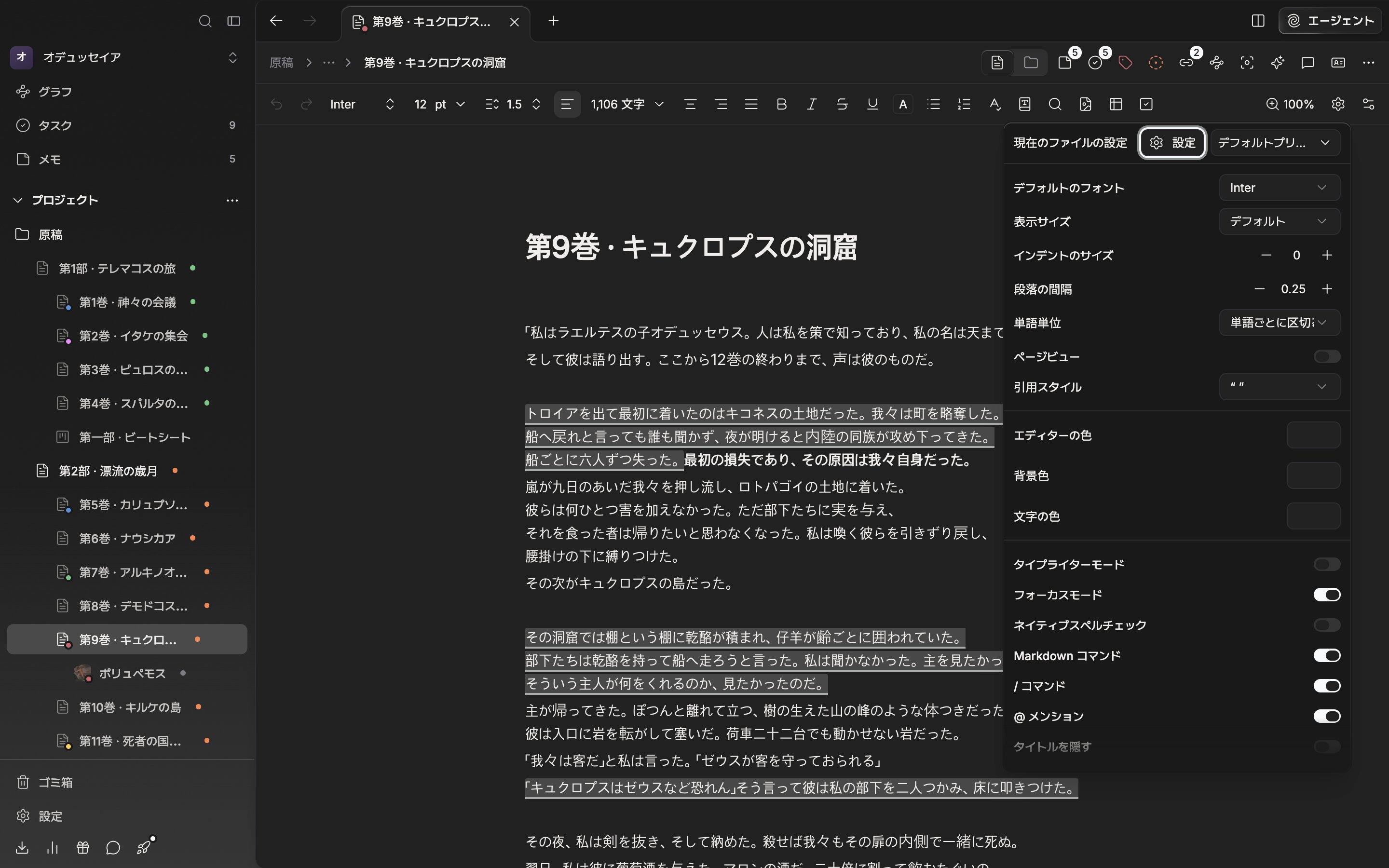Image resolution: width=1389 pixels, height=868 pixels.
Task: Open the tags icon in header
Action: click(x=1125, y=63)
